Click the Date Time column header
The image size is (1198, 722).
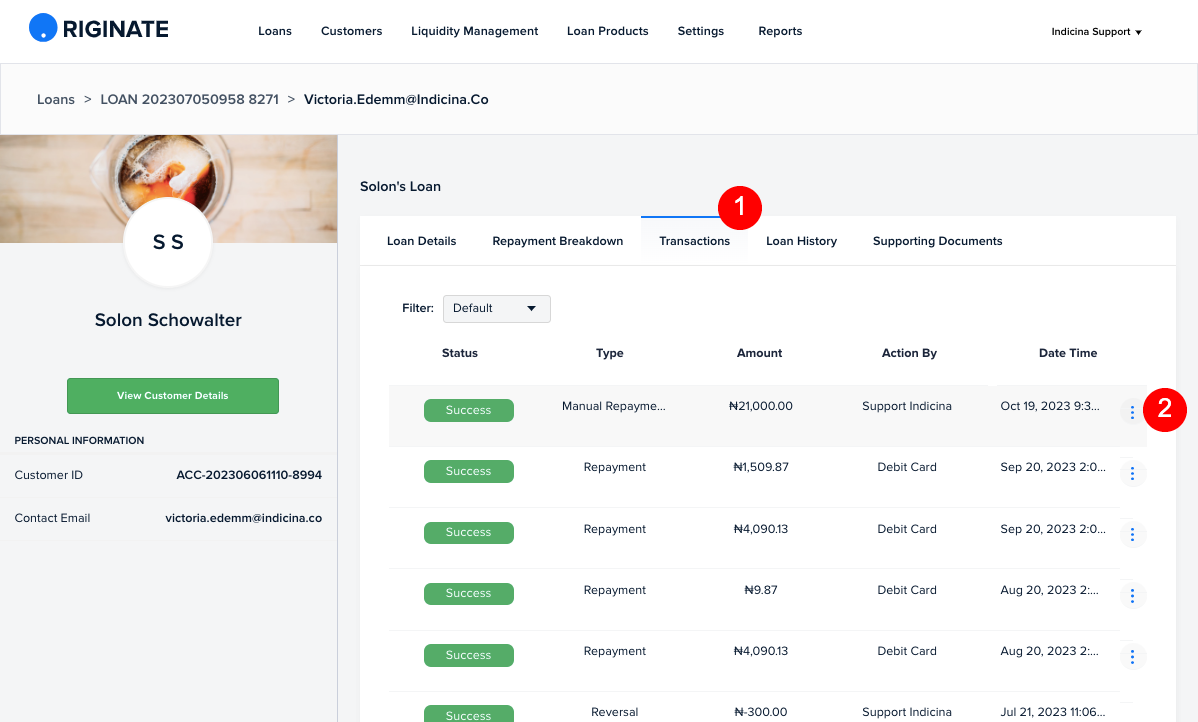[1068, 353]
